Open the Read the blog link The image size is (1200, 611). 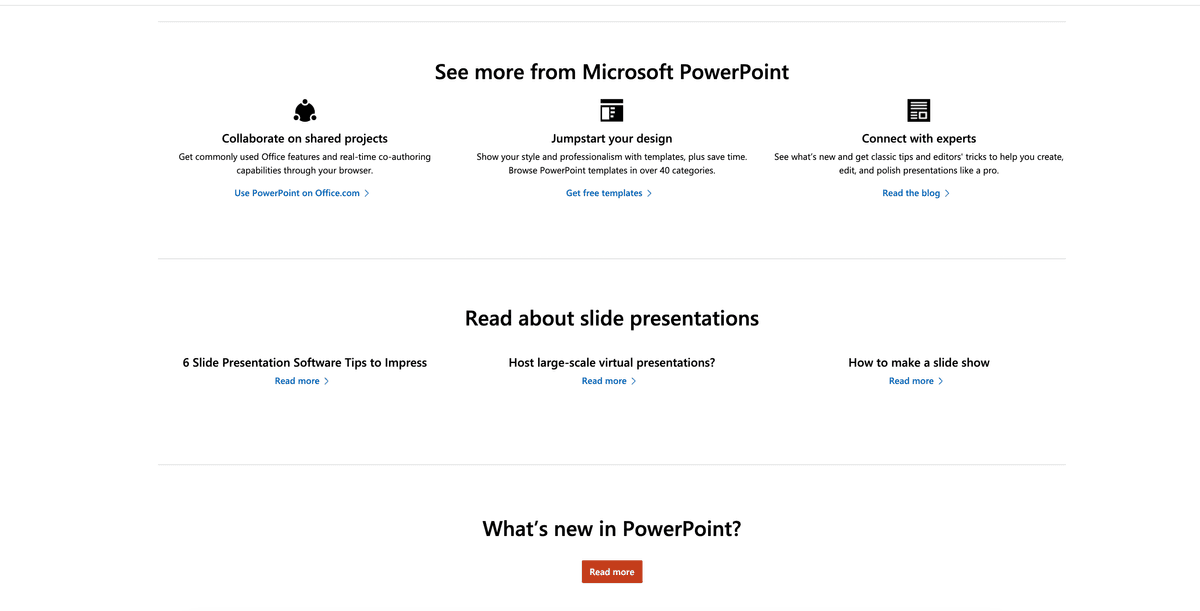(910, 193)
